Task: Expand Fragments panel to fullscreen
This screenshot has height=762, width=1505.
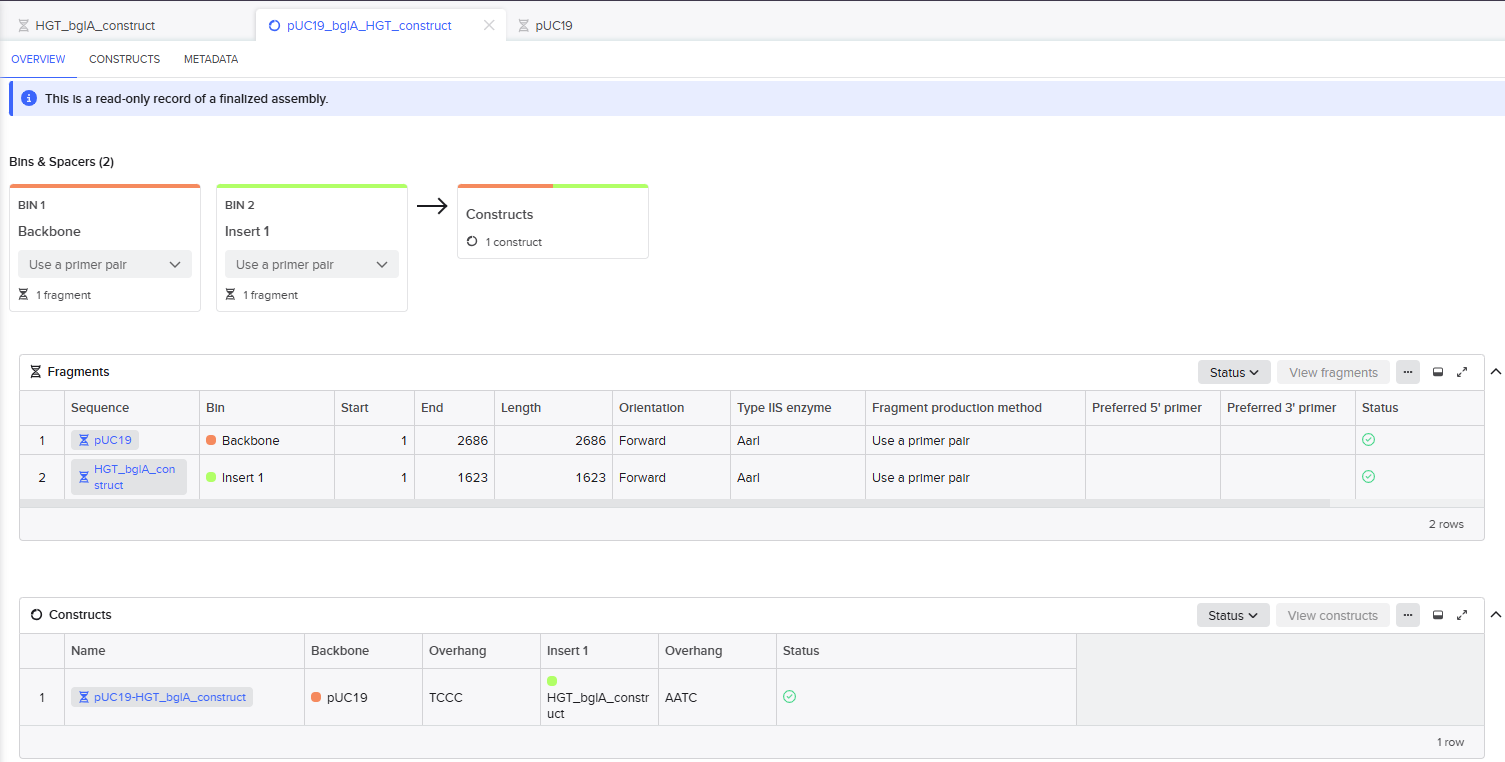Action: tap(1462, 372)
